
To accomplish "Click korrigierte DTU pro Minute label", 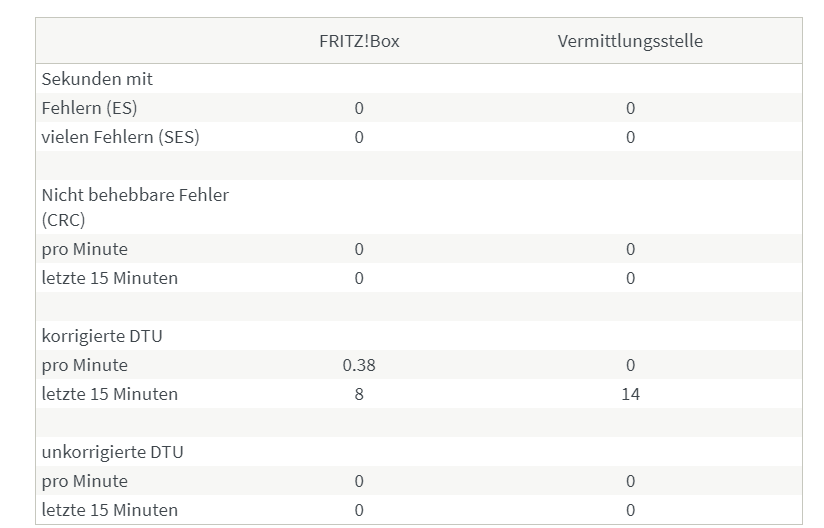I will point(85,365).
